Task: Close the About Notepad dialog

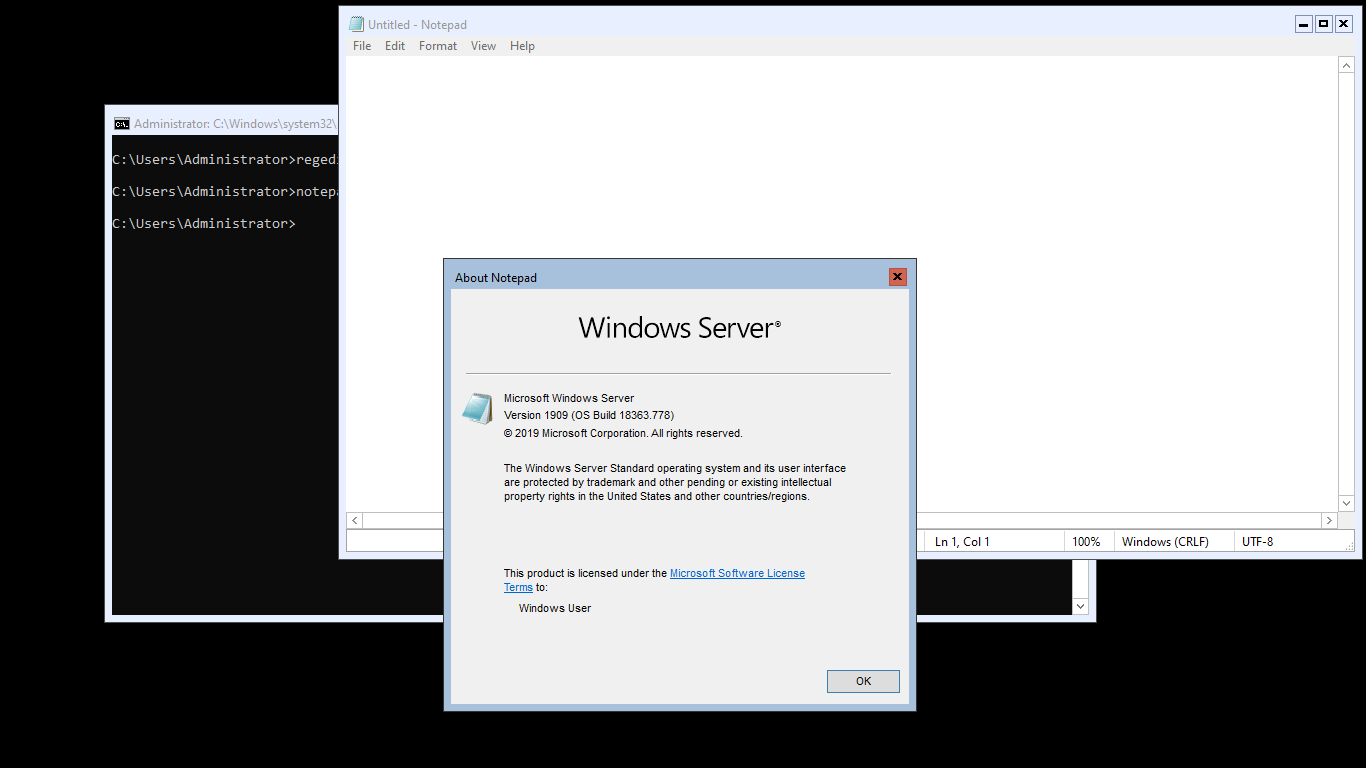Action: [x=897, y=277]
